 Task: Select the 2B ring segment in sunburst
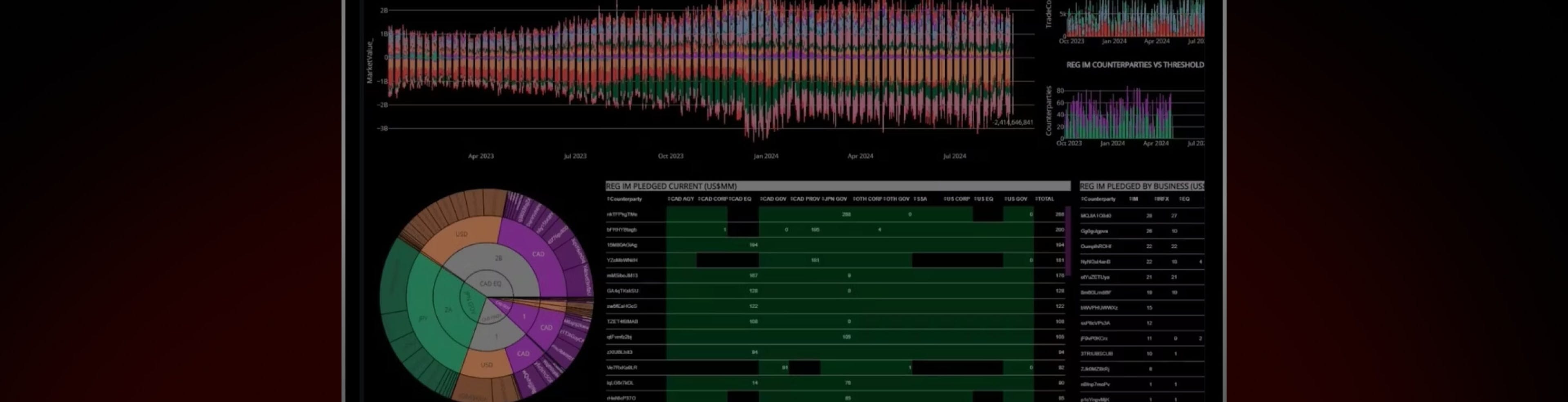tap(498, 258)
